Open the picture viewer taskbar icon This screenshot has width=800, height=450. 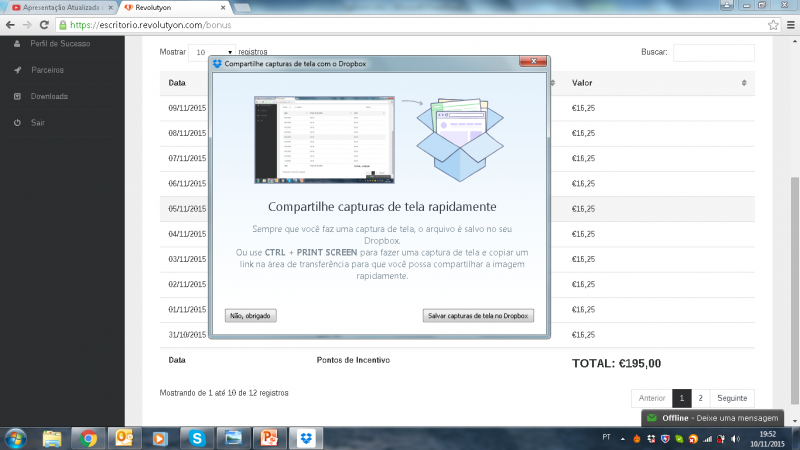233,439
